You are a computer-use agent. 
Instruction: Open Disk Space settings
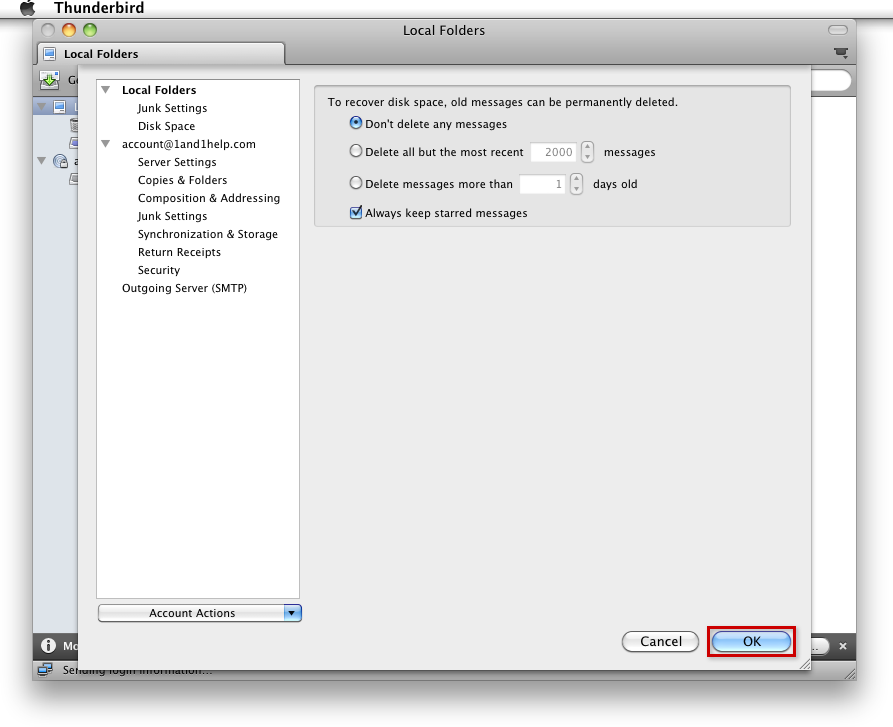point(166,126)
